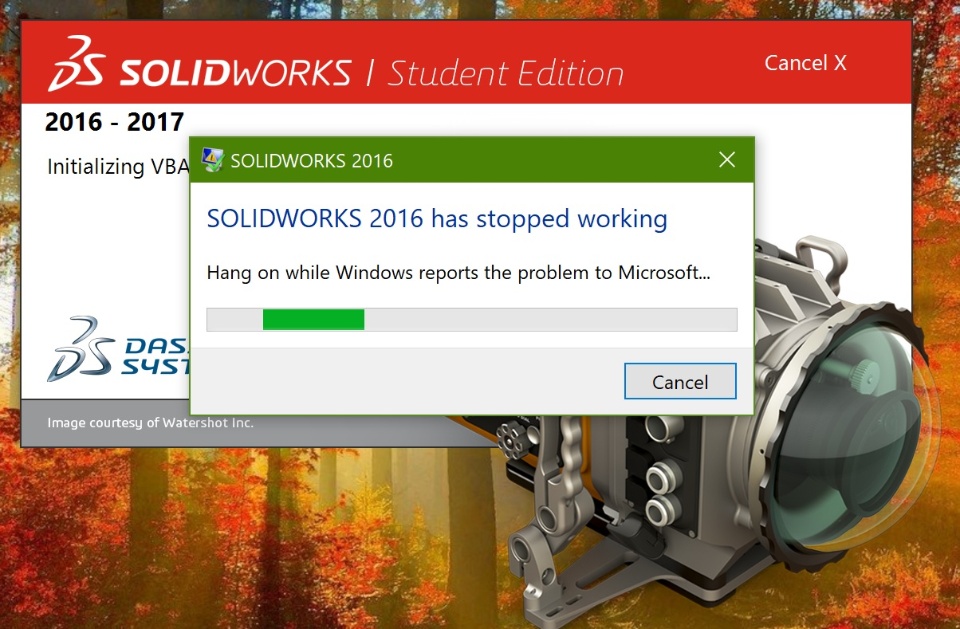
Task: Click the '2016 - 2017' version label
Action: 114,122
